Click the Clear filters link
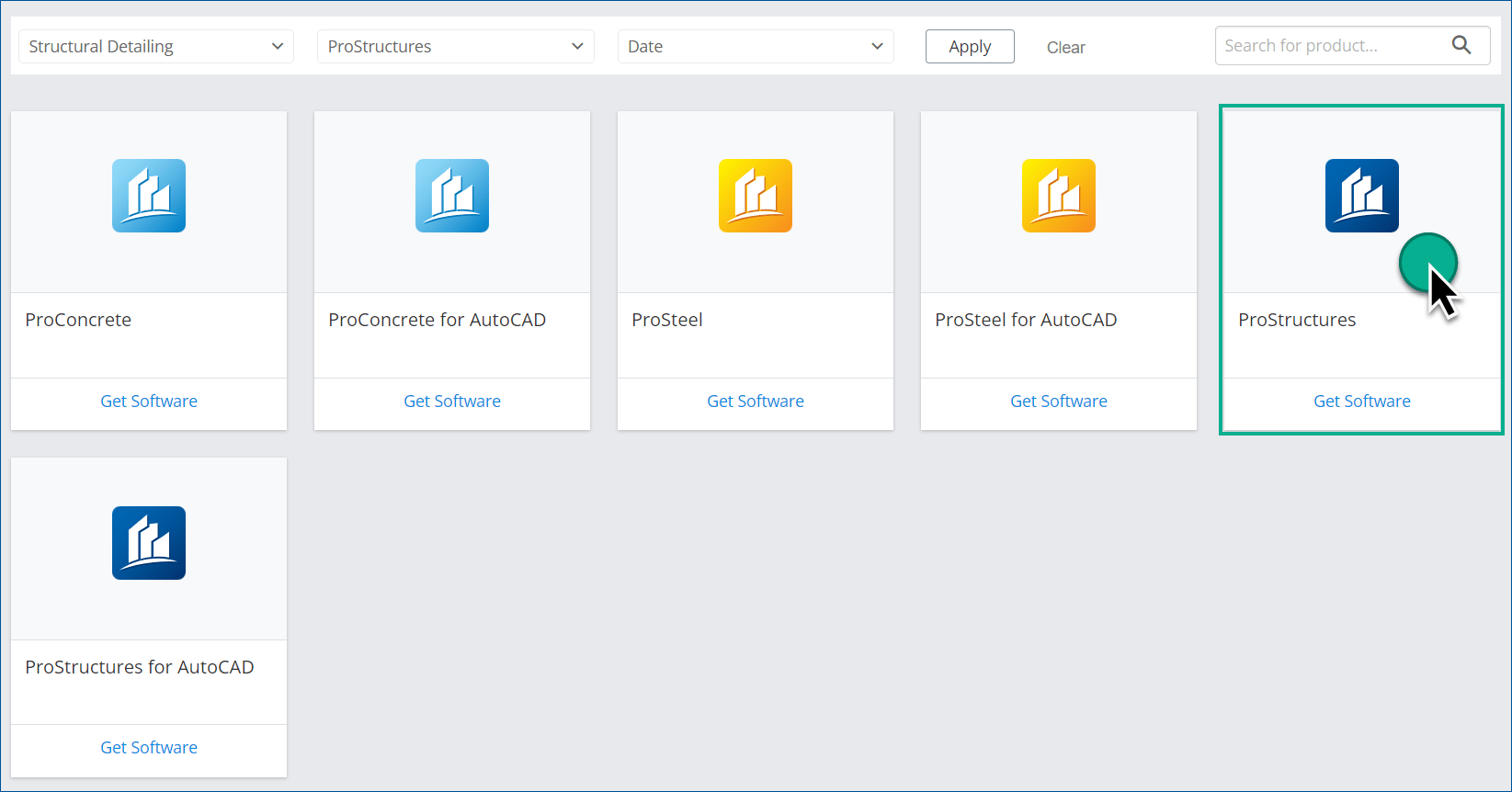Viewport: 1512px width, 792px height. 1066,47
